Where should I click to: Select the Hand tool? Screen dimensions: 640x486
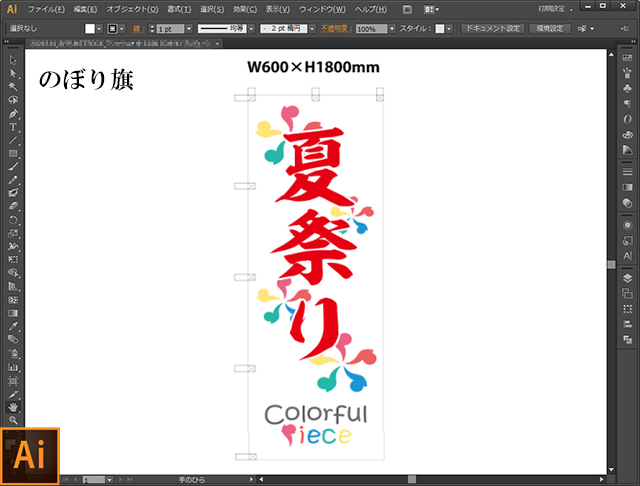pyautogui.click(x=13, y=407)
